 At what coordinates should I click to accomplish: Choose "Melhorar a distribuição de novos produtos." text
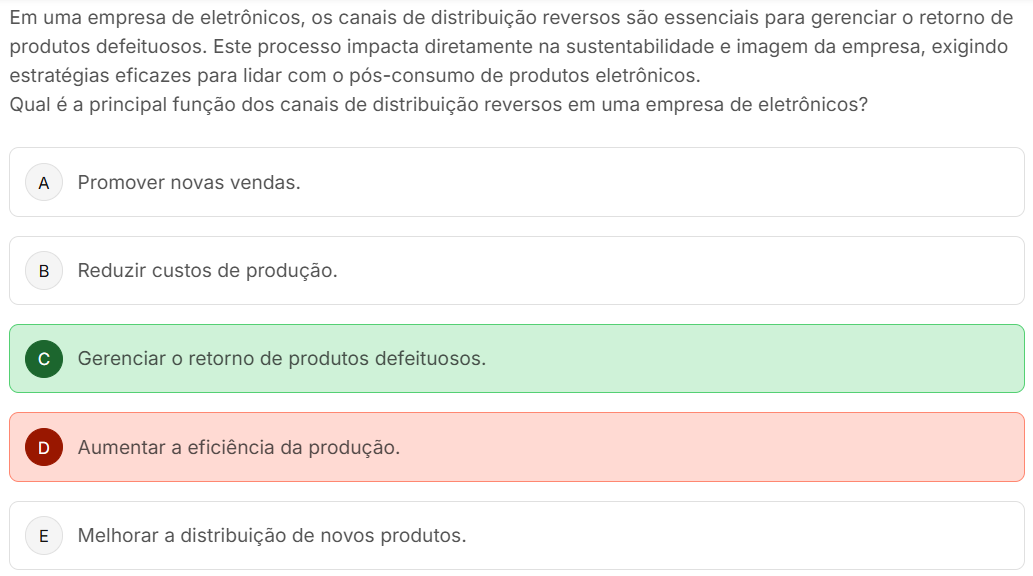pyautogui.click(x=271, y=536)
